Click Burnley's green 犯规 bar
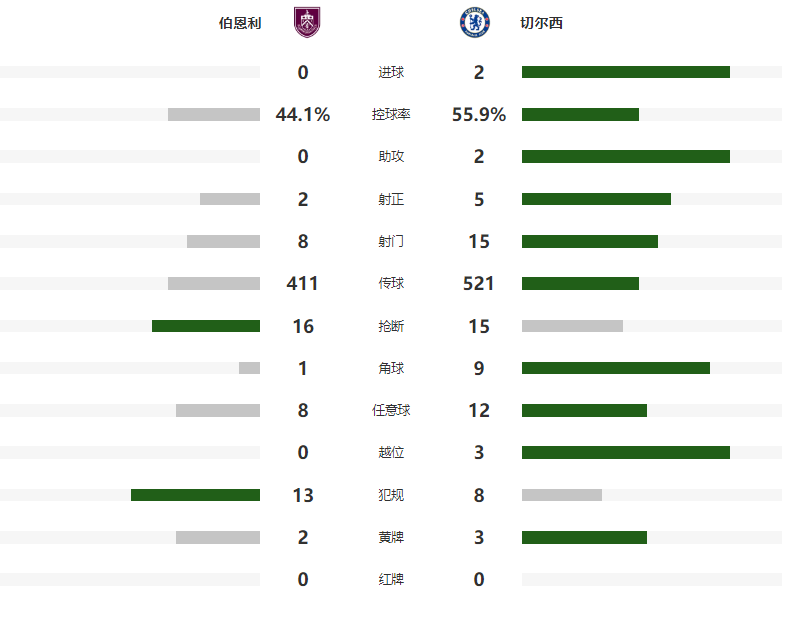Viewport: 785px width, 618px height. coord(195,495)
